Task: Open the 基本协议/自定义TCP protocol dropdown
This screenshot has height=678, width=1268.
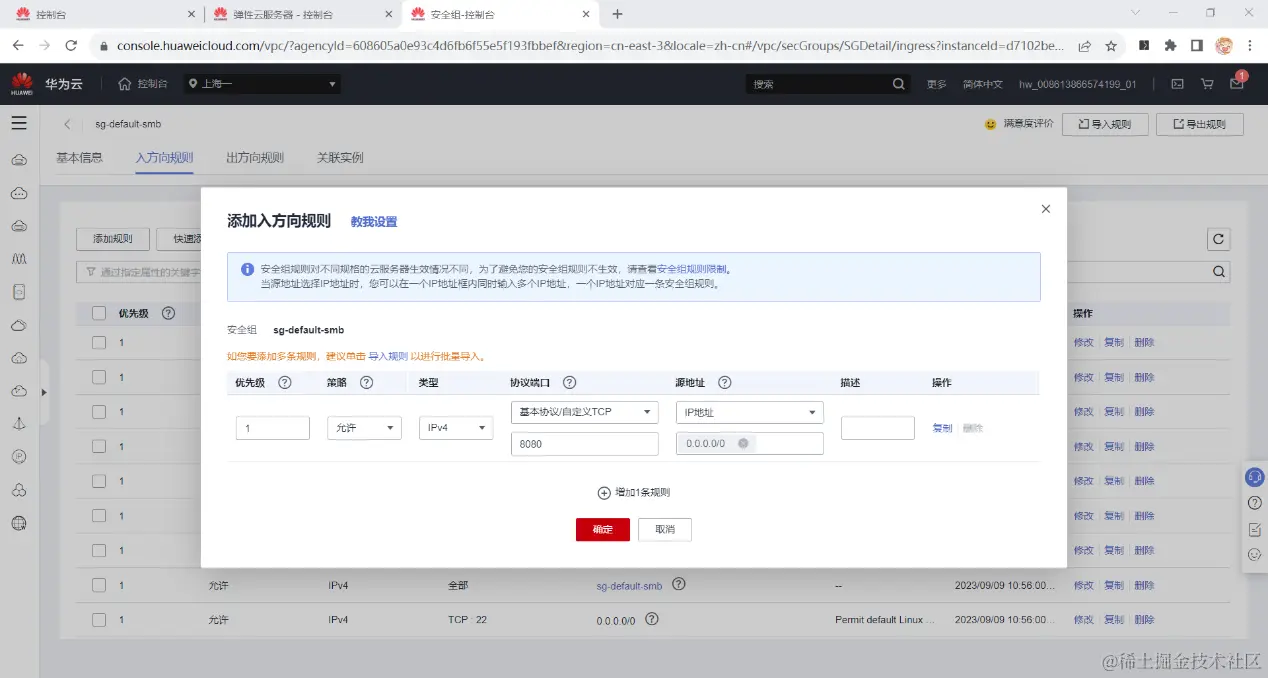Action: [584, 412]
